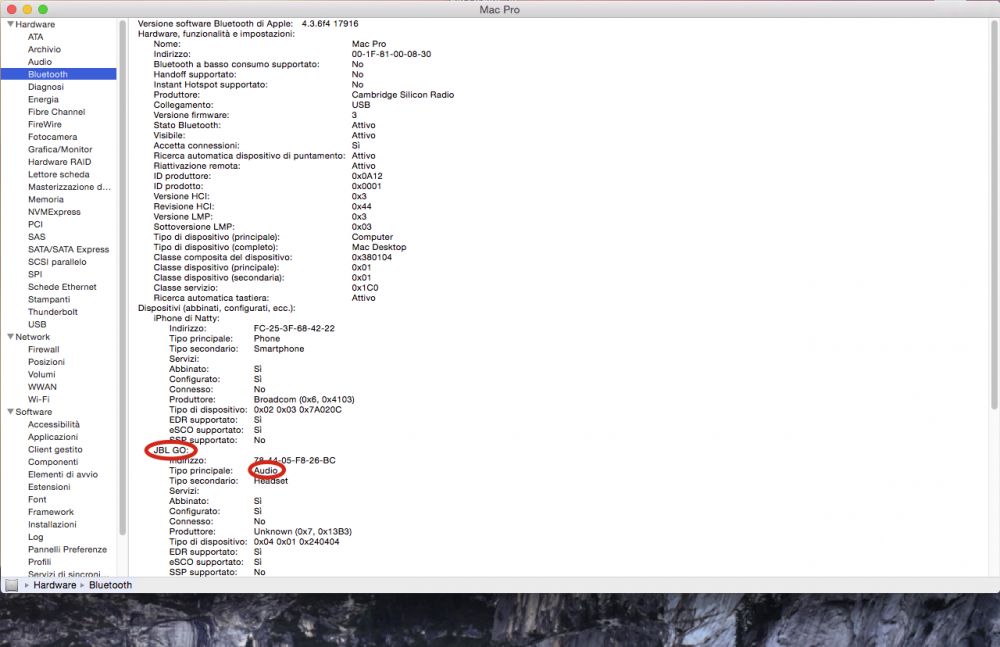Collapse the Software section triangle
This screenshot has width=1000, height=647.
click(x=10, y=412)
